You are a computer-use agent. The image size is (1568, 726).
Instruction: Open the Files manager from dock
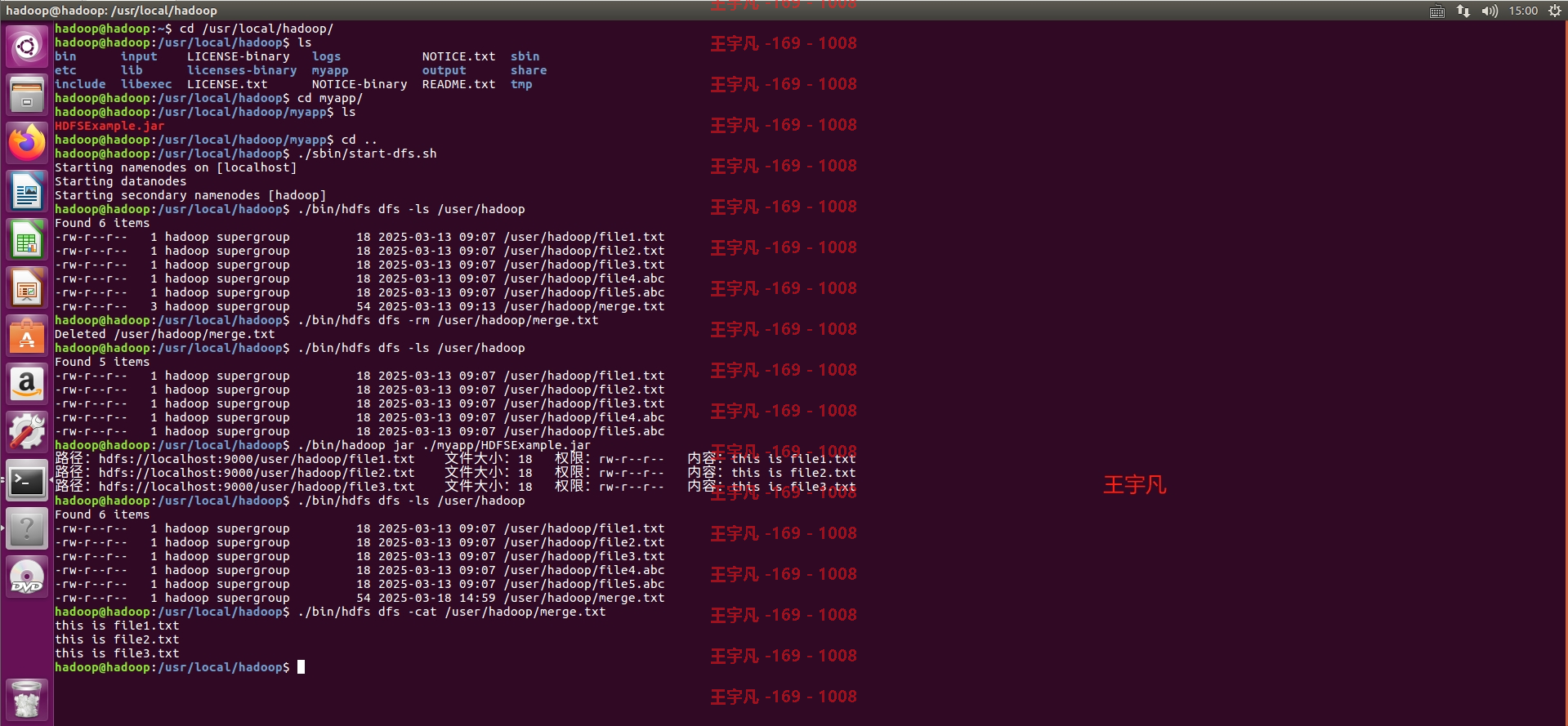(27, 95)
